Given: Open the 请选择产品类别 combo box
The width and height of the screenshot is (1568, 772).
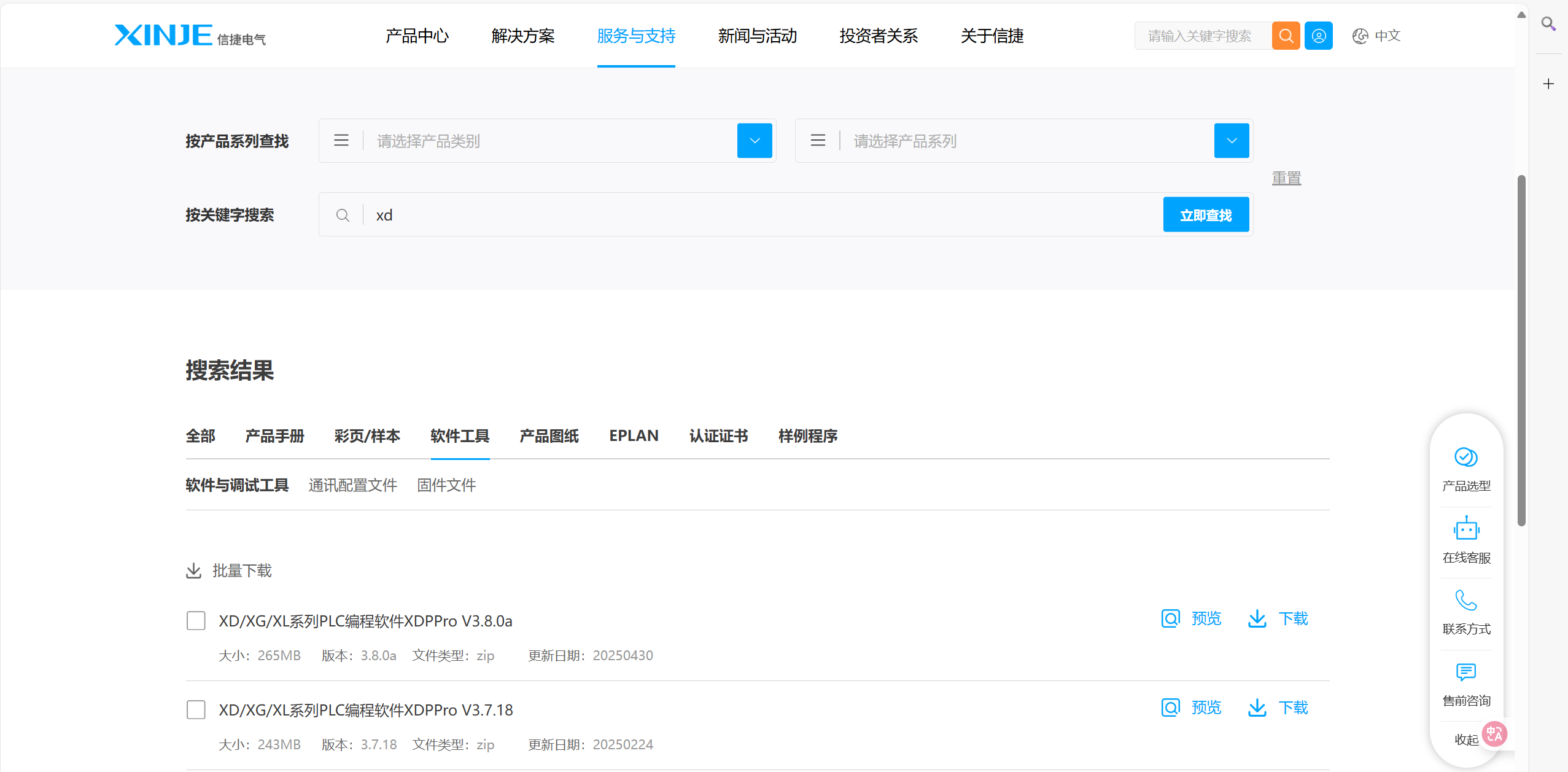Looking at the screenshot, I should pos(547,141).
